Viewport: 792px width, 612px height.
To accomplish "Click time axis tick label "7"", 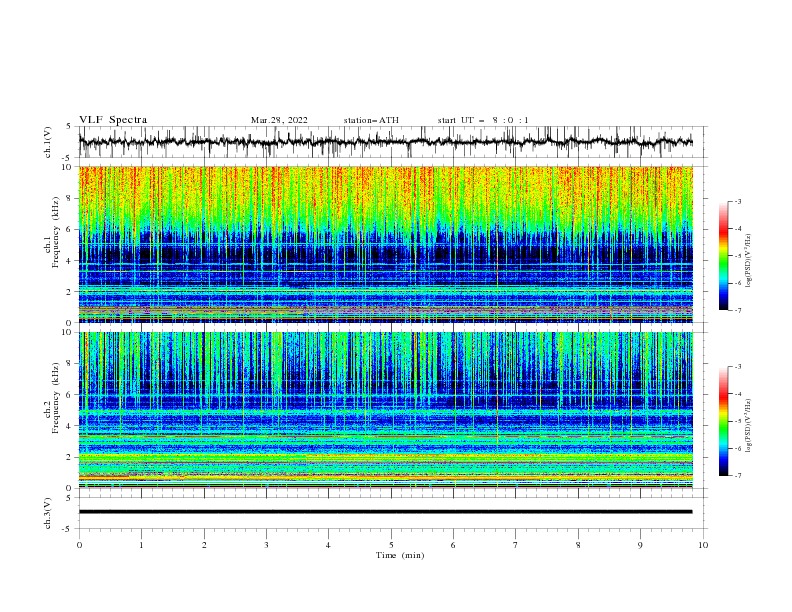I will coord(516,545).
